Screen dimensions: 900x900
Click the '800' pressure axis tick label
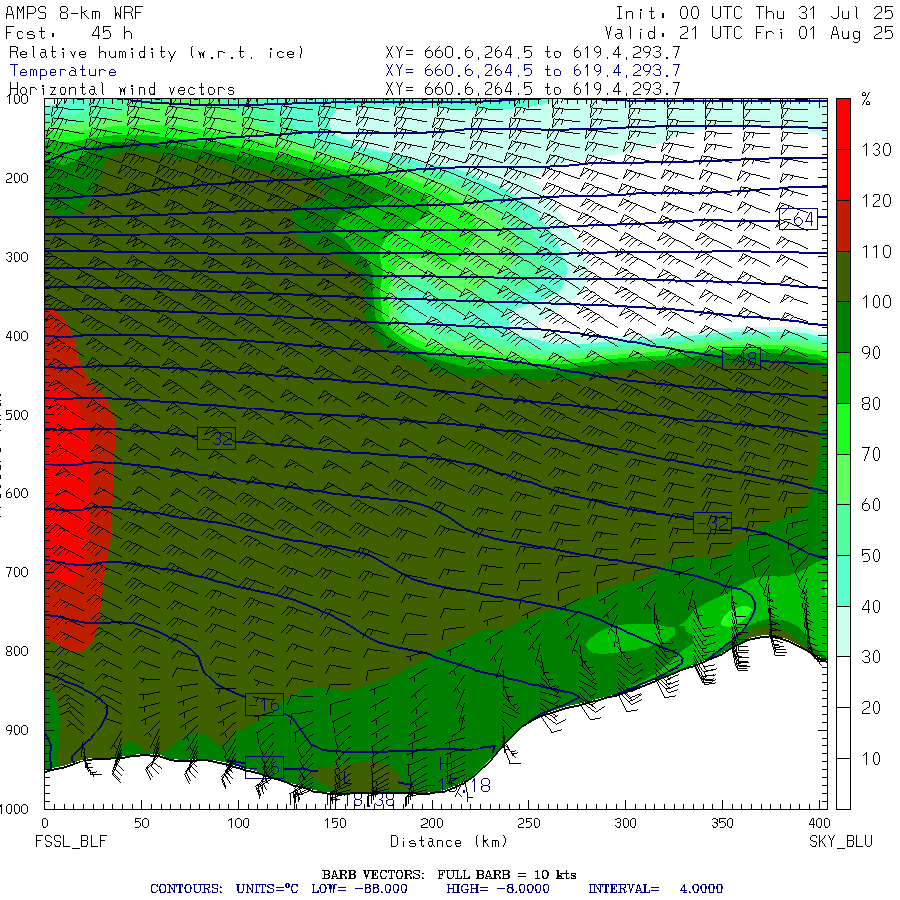point(17,651)
